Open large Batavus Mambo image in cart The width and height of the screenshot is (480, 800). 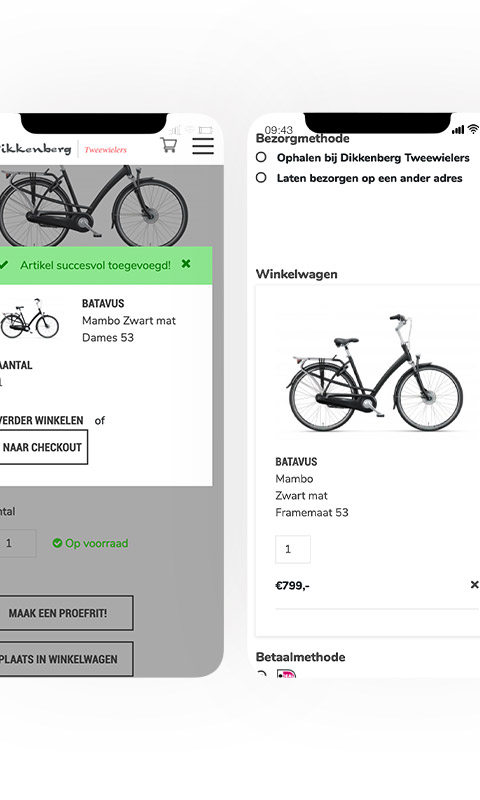pyautogui.click(x=374, y=373)
